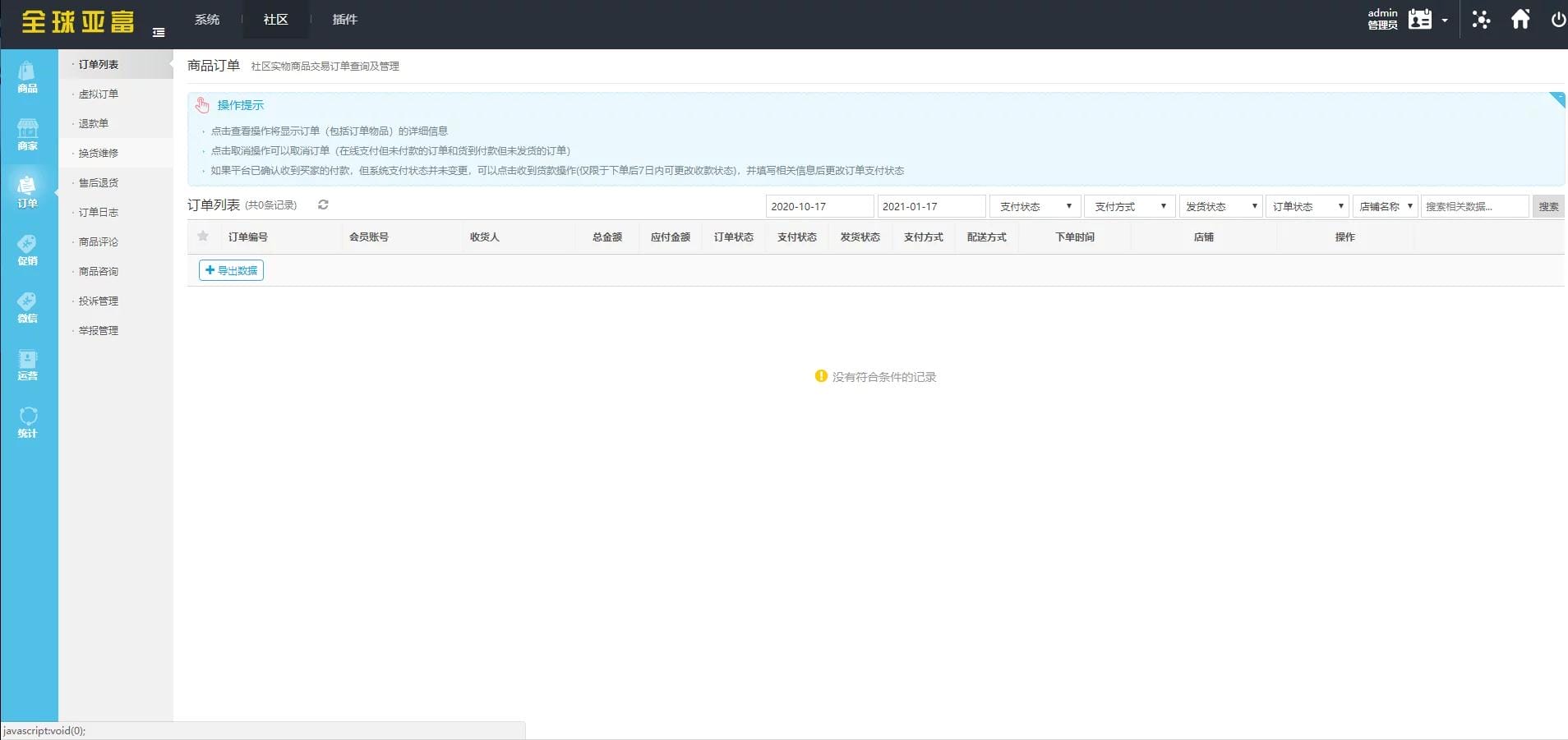Refresh the order list
Image resolution: width=1568 pixels, height=740 pixels.
click(322, 205)
